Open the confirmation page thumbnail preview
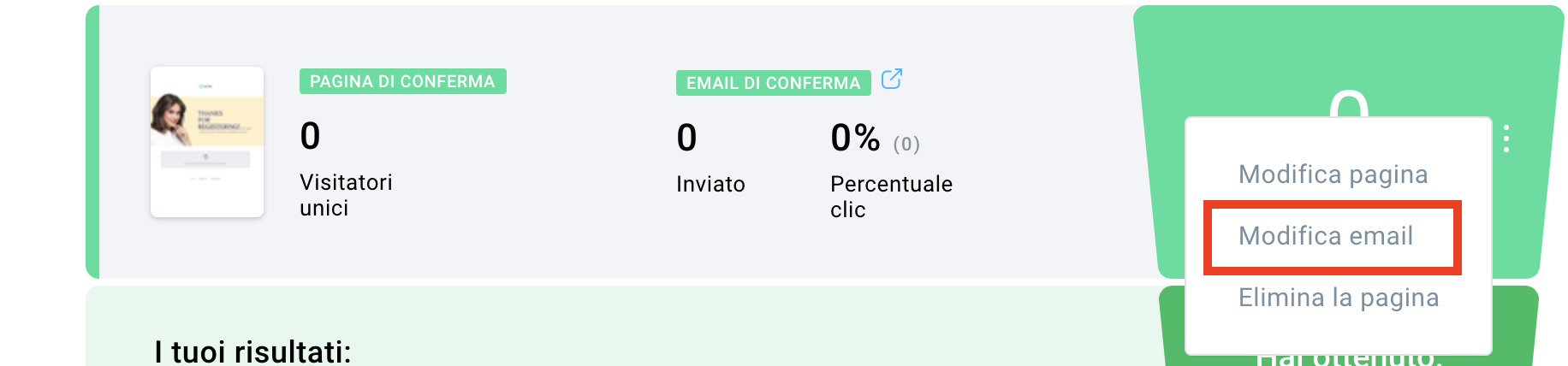The height and width of the screenshot is (366, 1568). 207,142
